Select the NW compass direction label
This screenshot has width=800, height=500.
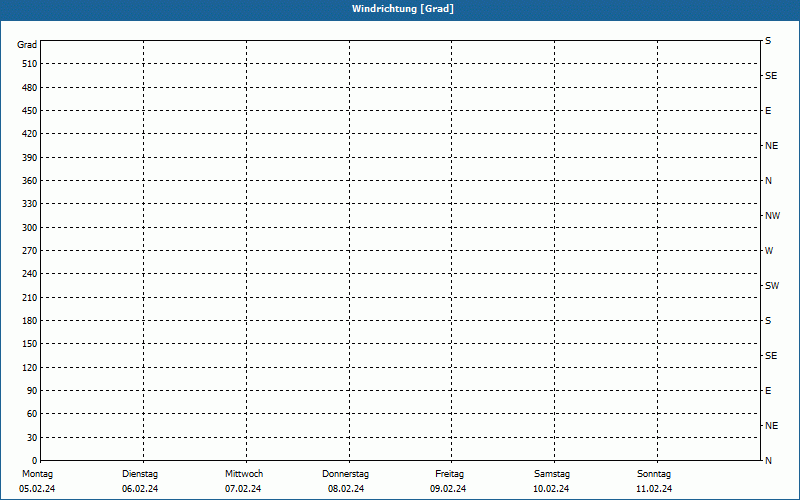click(x=772, y=216)
